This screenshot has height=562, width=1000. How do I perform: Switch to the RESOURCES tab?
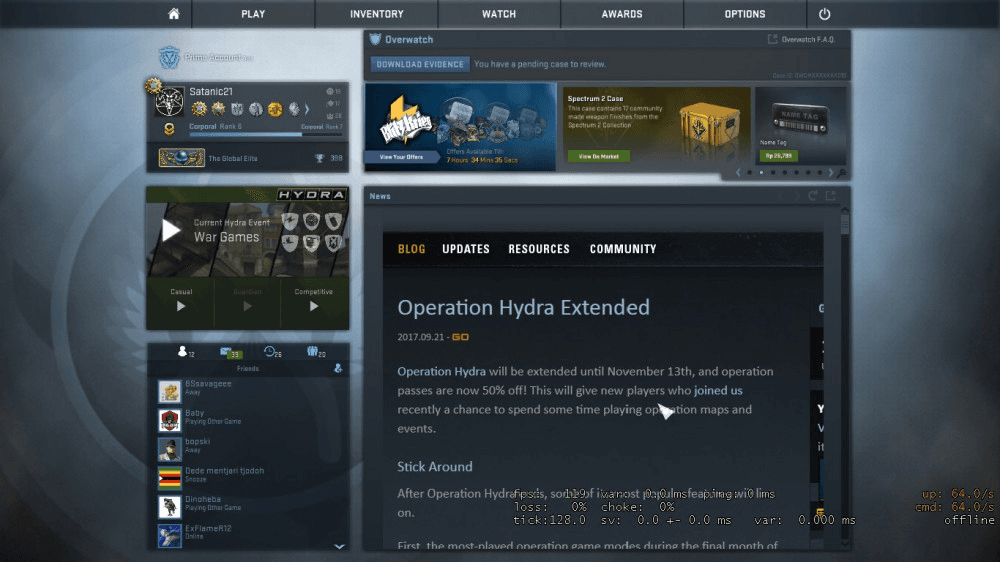539,249
